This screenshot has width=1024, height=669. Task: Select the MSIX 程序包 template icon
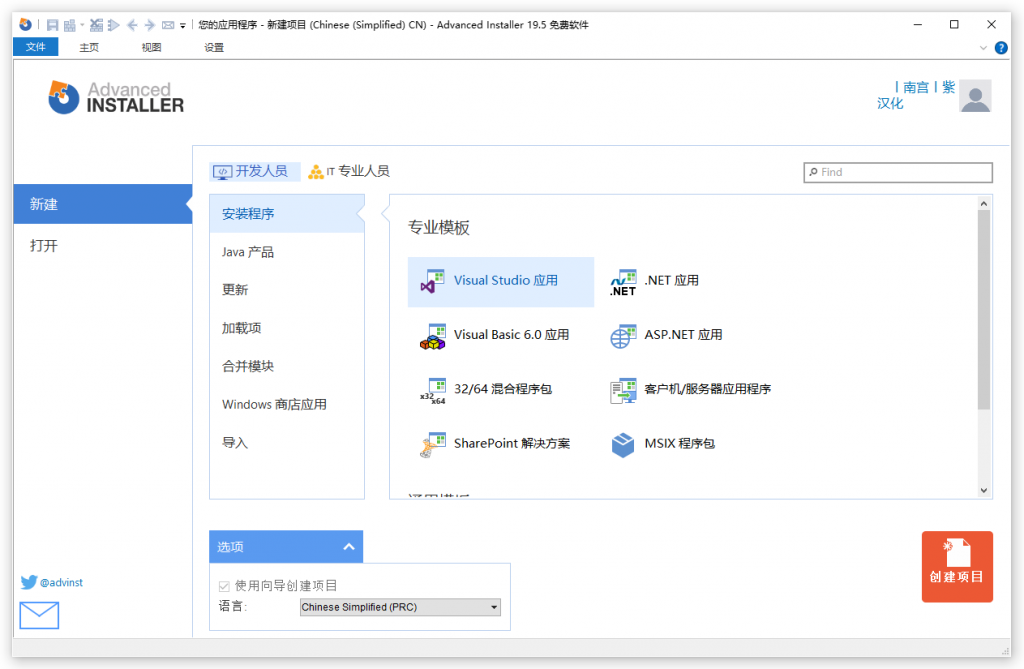point(623,444)
